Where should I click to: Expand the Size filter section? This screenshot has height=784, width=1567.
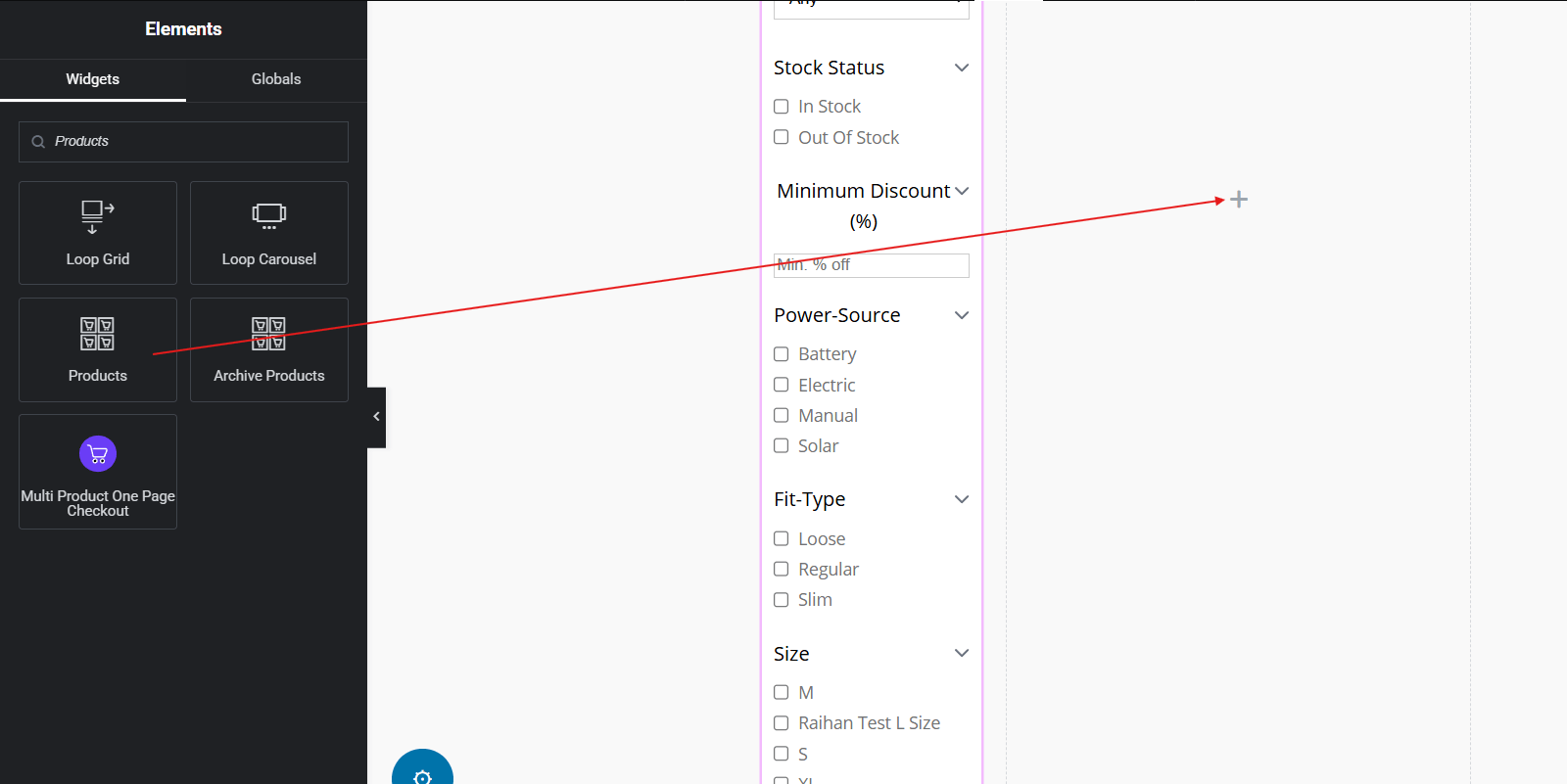(962, 653)
